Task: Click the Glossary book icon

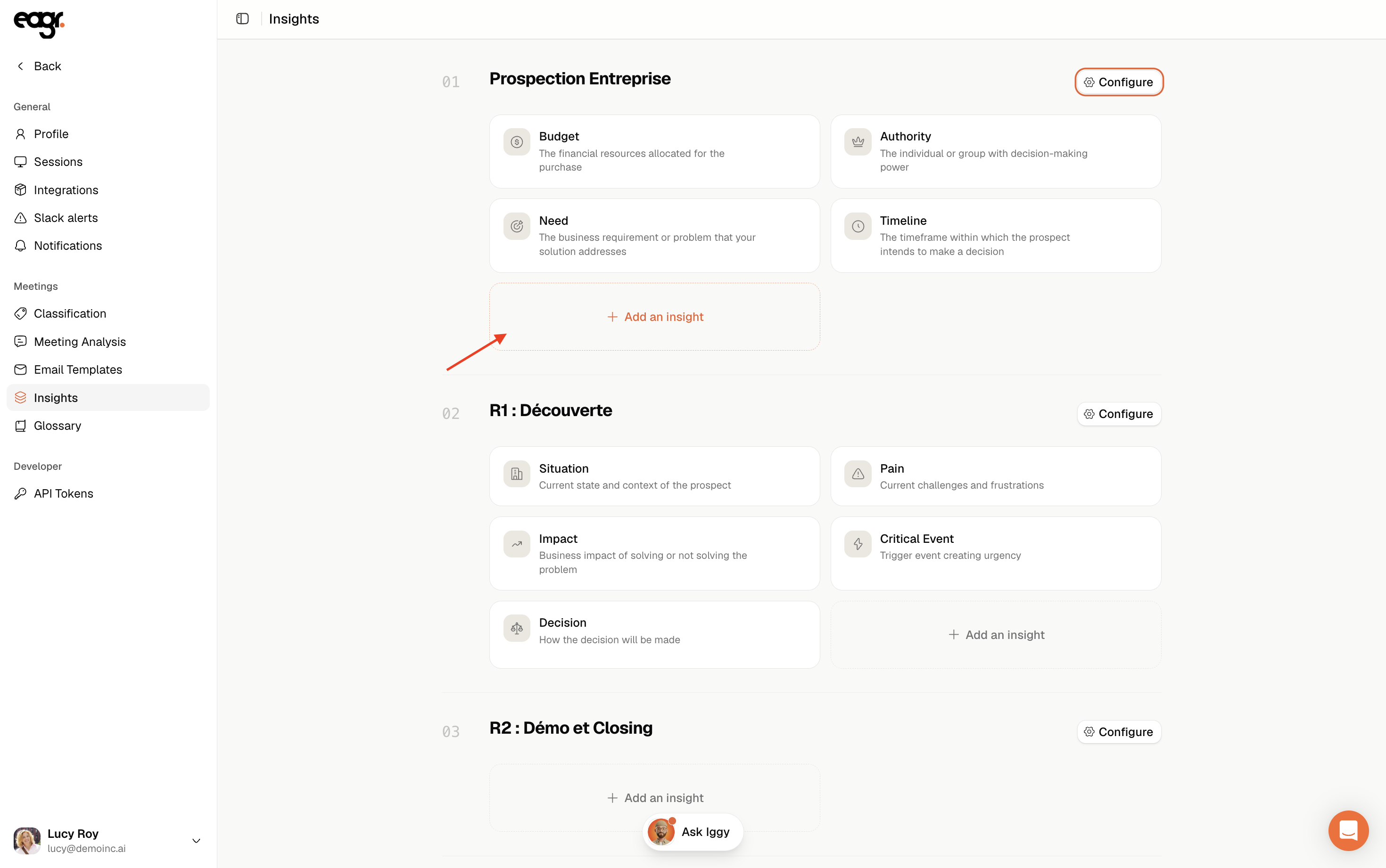Action: pyautogui.click(x=21, y=426)
